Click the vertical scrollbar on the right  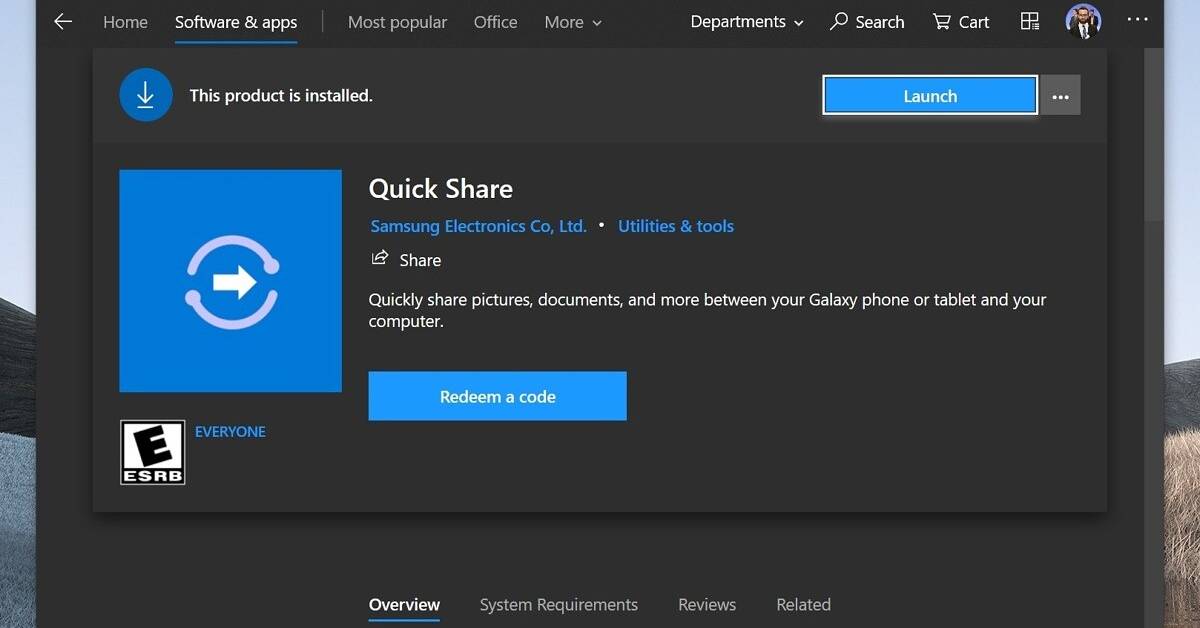click(1153, 140)
